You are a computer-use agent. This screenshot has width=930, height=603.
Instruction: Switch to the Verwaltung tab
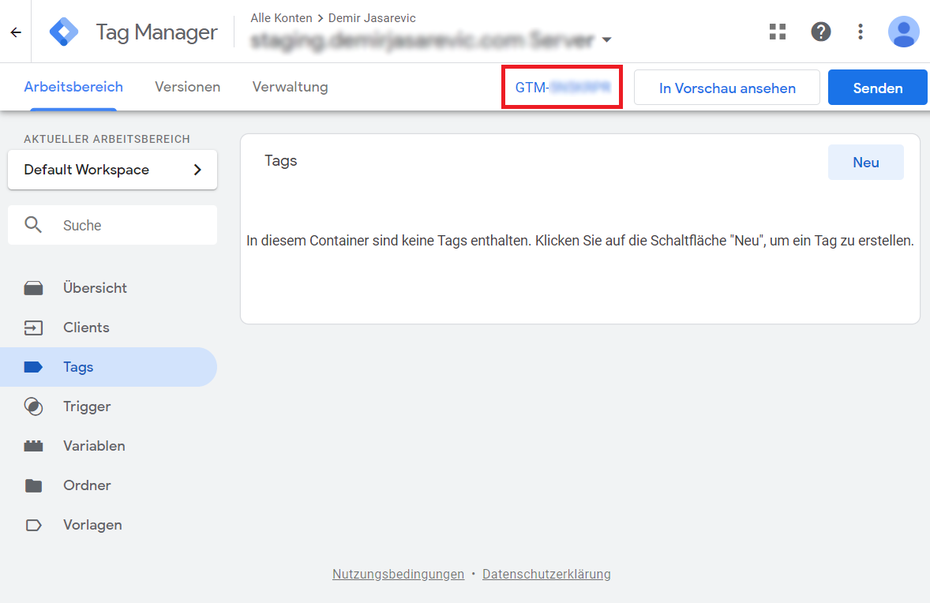click(290, 87)
